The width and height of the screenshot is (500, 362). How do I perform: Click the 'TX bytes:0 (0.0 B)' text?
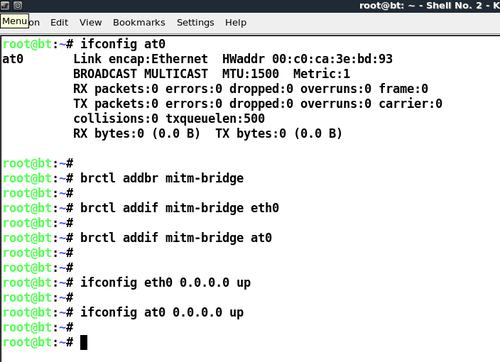(x=279, y=134)
